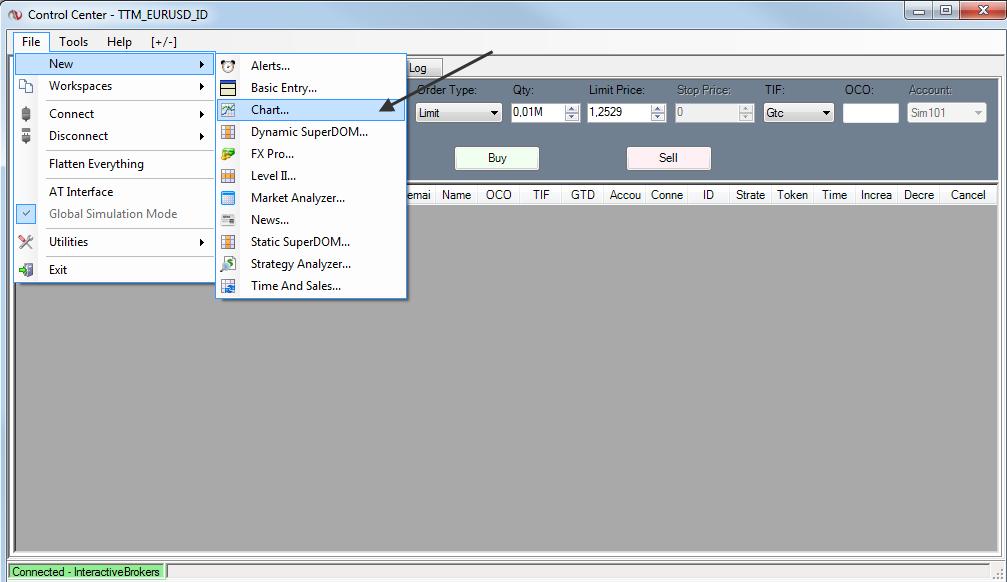Click the Control Center title bar logo
1007x582 pixels.
click(x=15, y=14)
